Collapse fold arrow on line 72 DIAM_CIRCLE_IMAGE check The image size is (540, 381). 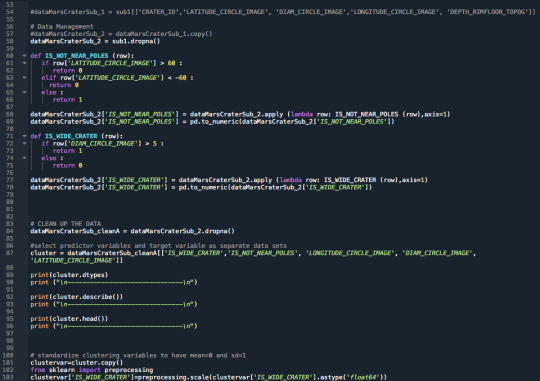[24, 143]
